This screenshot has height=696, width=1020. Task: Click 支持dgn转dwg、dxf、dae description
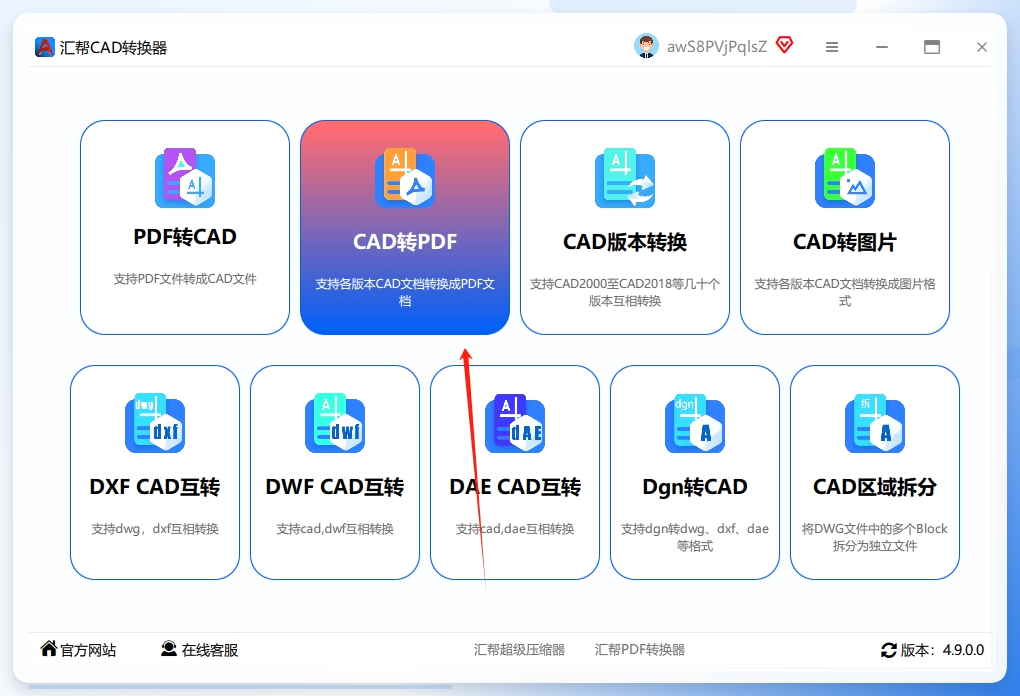[695, 537]
